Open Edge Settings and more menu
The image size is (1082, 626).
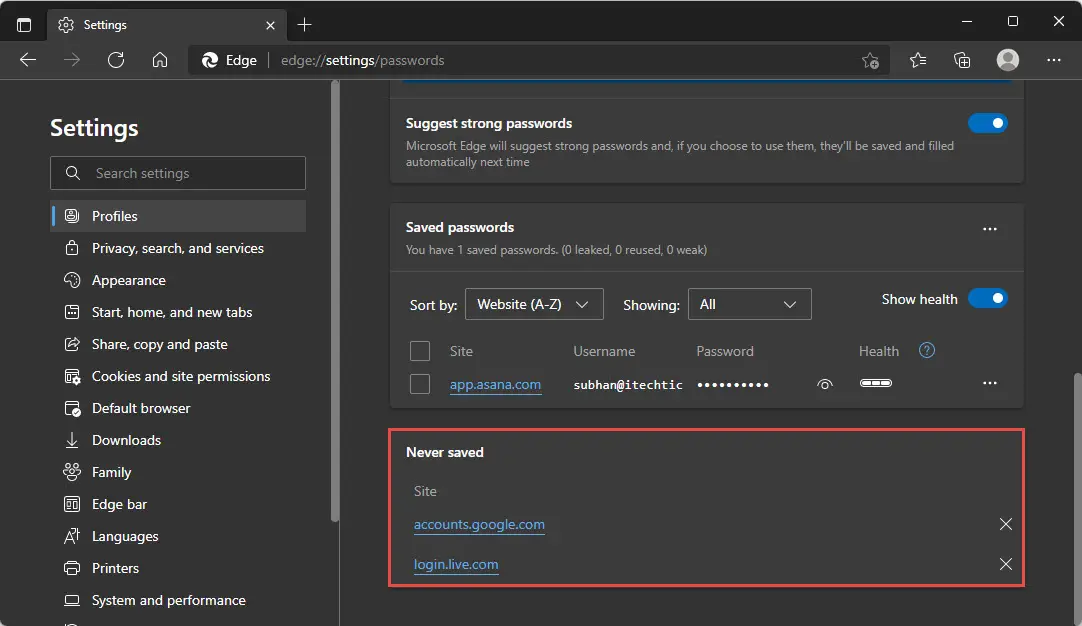pyautogui.click(x=1054, y=60)
